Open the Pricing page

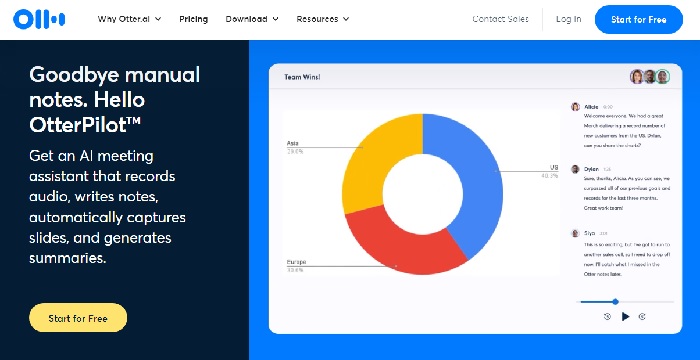[193, 19]
